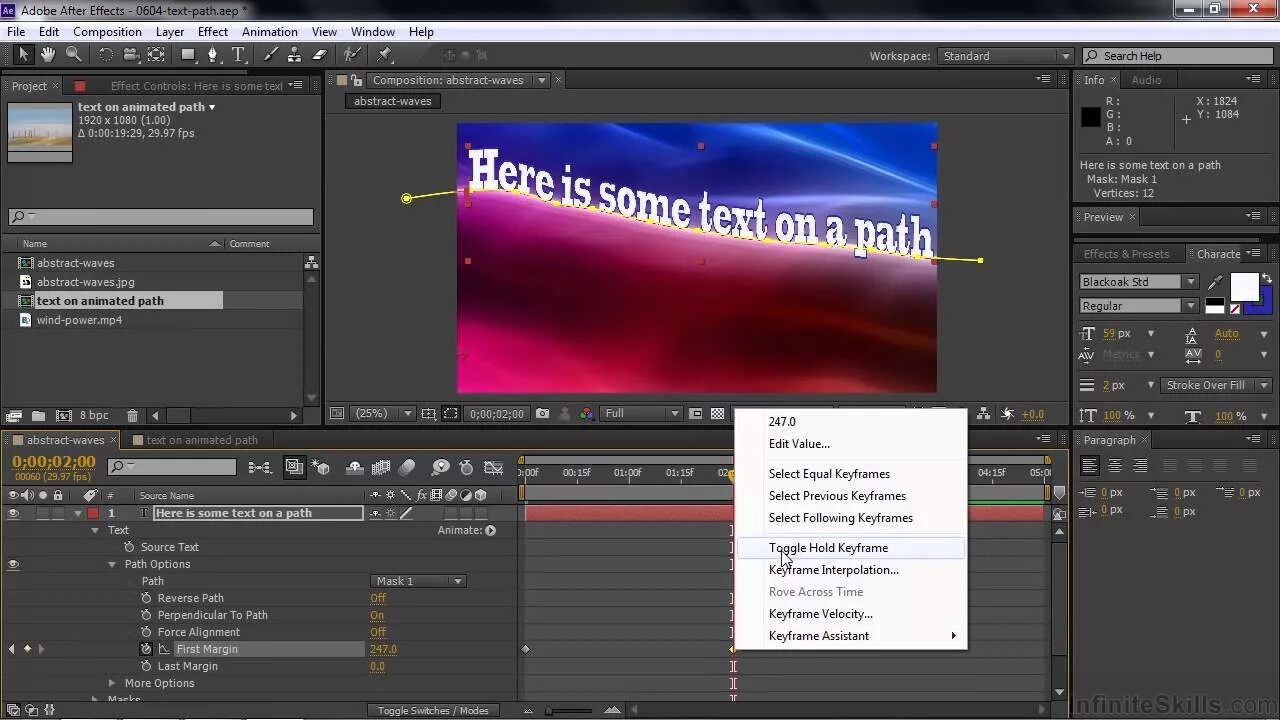Click the Motion Blur enable icon
This screenshot has height=720, width=1280.
[x=407, y=467]
